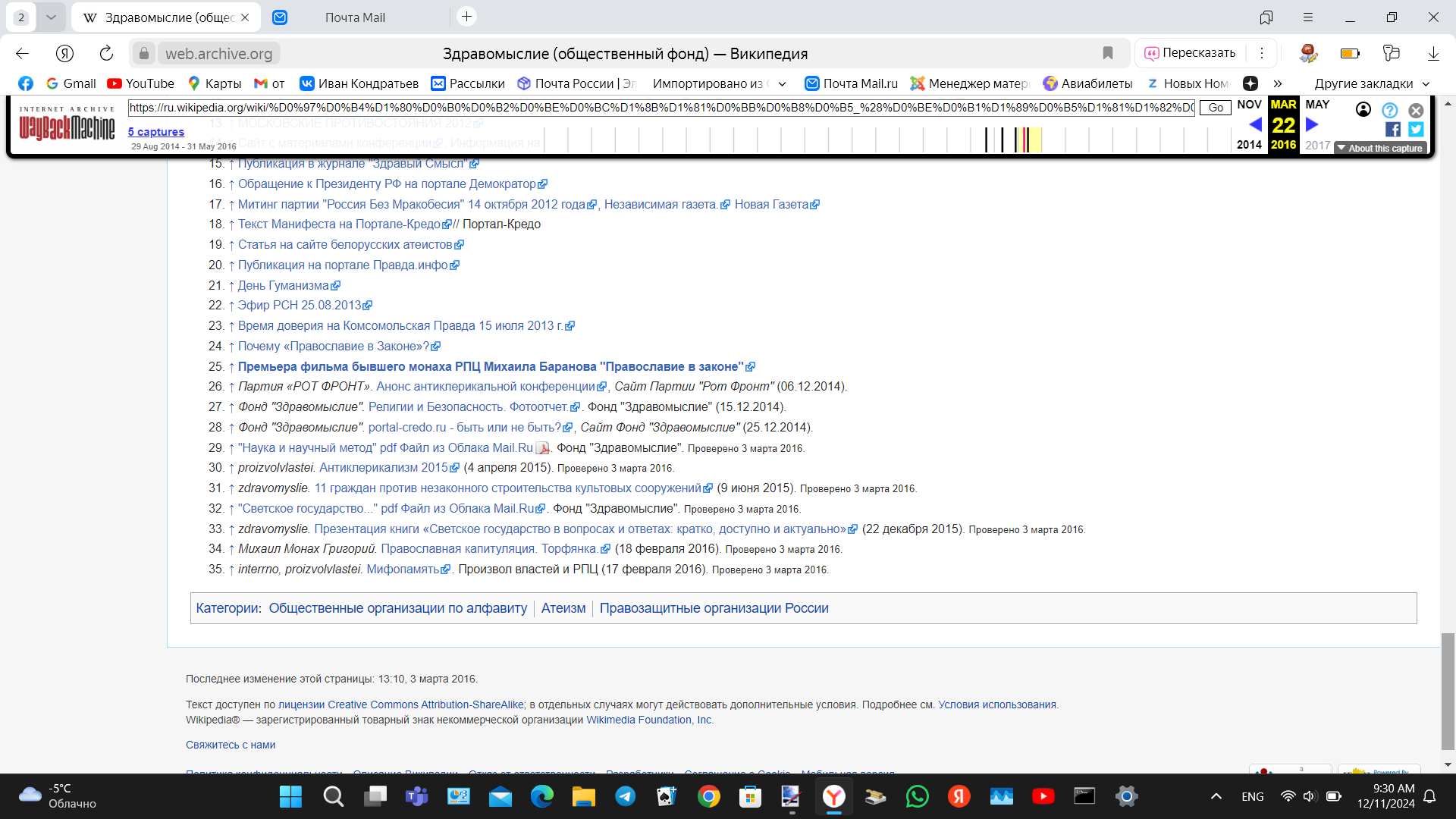Open the Почта России bookmark
1456x819 pixels.
click(x=576, y=83)
